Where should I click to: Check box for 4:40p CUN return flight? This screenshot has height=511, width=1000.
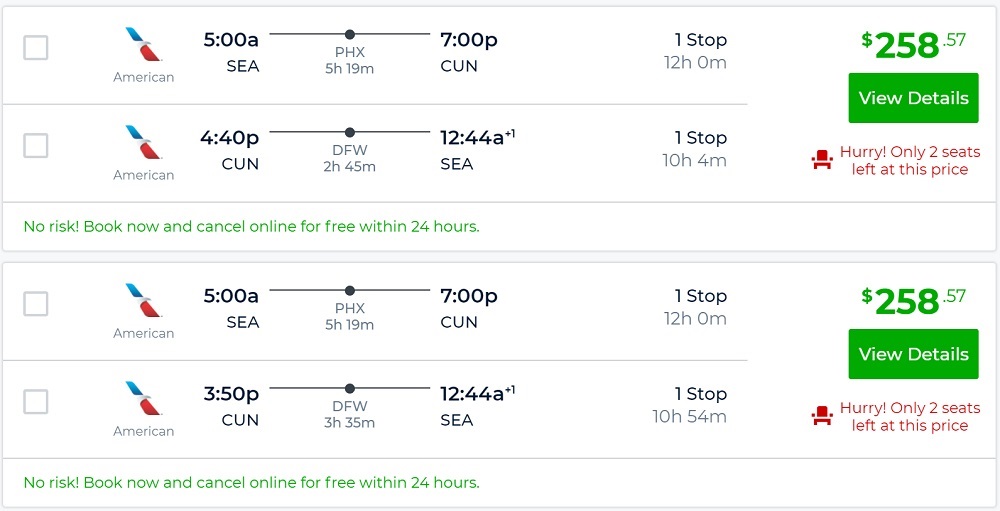[x=36, y=145]
